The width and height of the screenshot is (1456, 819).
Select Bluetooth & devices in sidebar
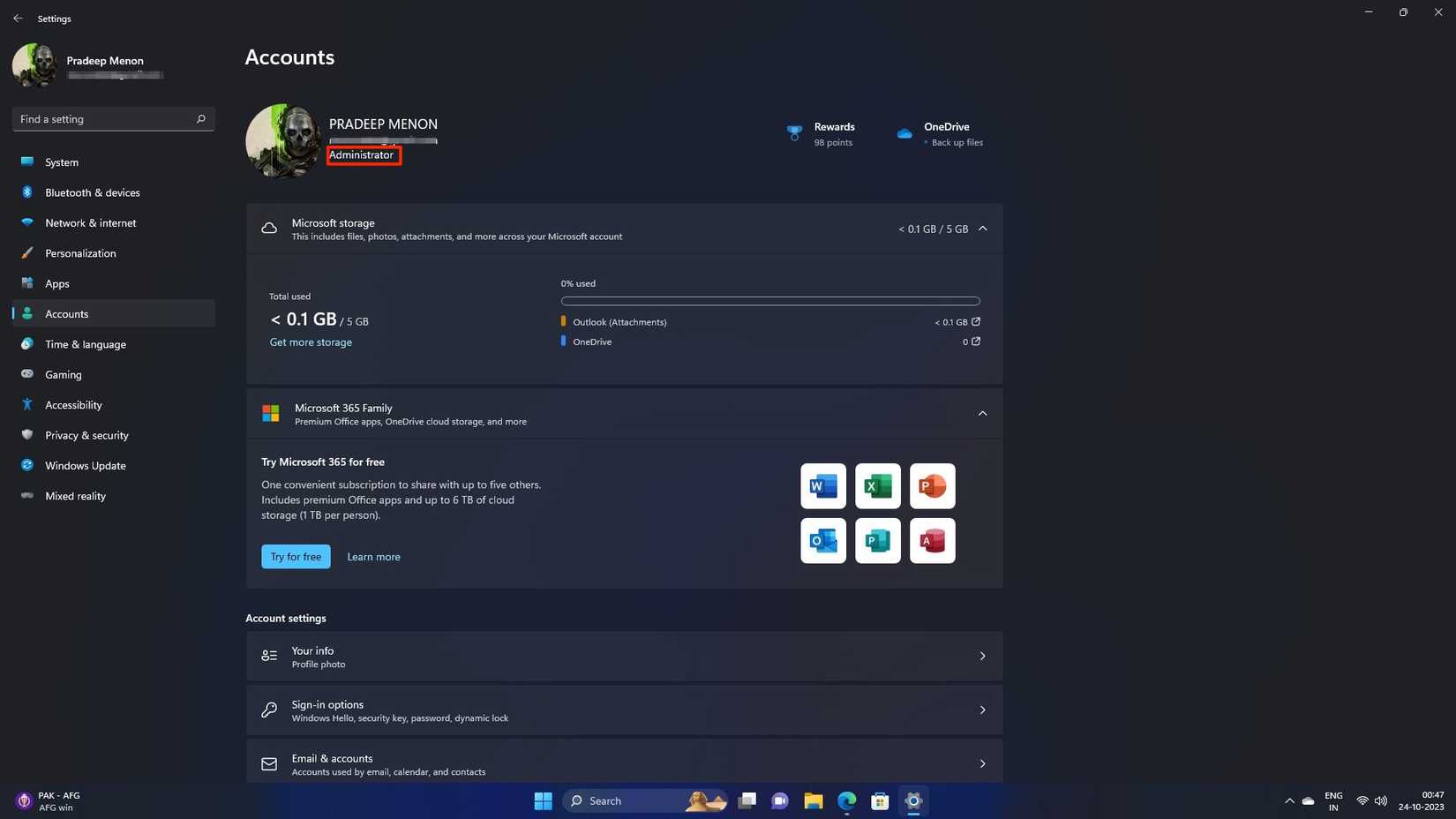[113, 192]
